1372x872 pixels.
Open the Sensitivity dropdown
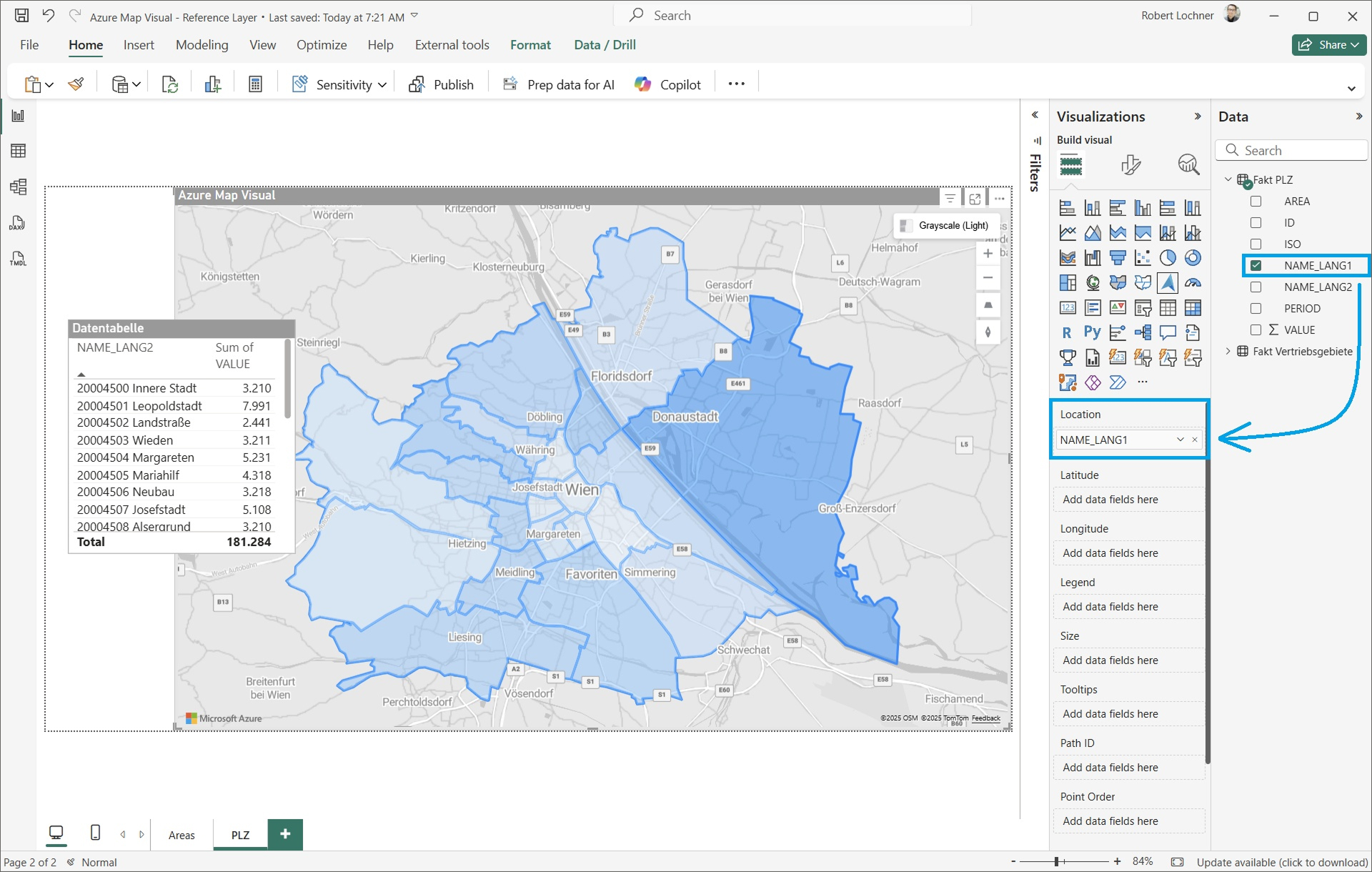[x=384, y=84]
